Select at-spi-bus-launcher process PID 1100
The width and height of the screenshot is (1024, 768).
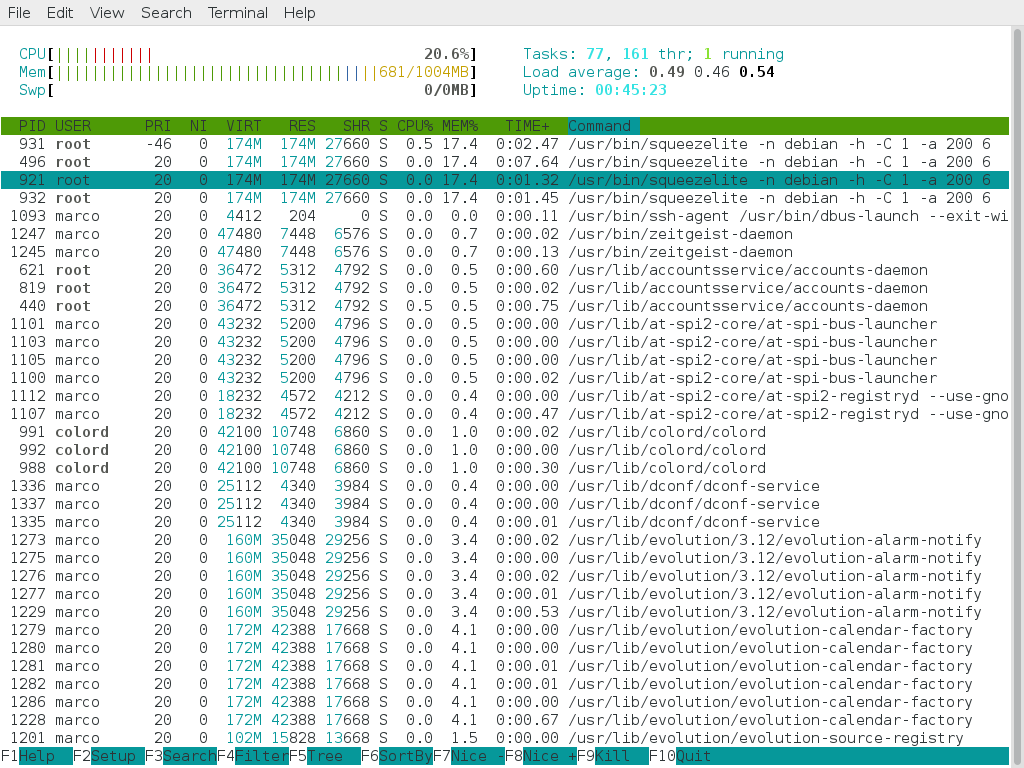pyautogui.click(x=505, y=378)
